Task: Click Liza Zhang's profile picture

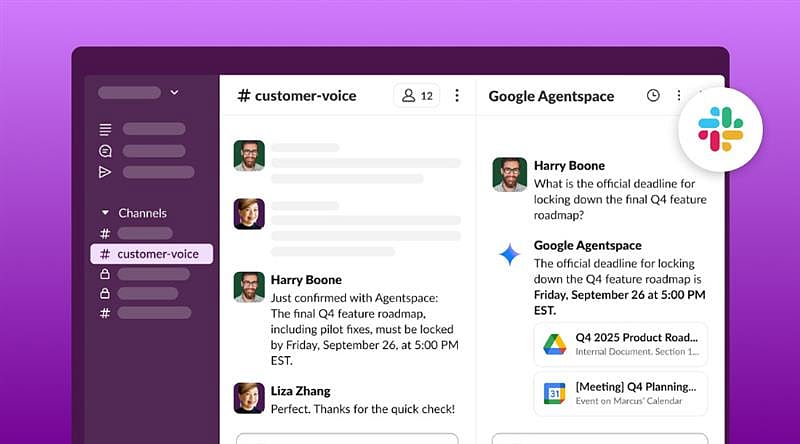Action: coord(249,398)
